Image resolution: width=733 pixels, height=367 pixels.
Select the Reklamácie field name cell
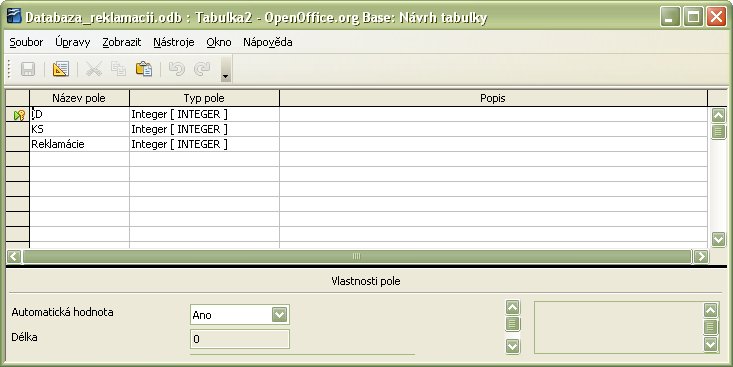click(79, 144)
